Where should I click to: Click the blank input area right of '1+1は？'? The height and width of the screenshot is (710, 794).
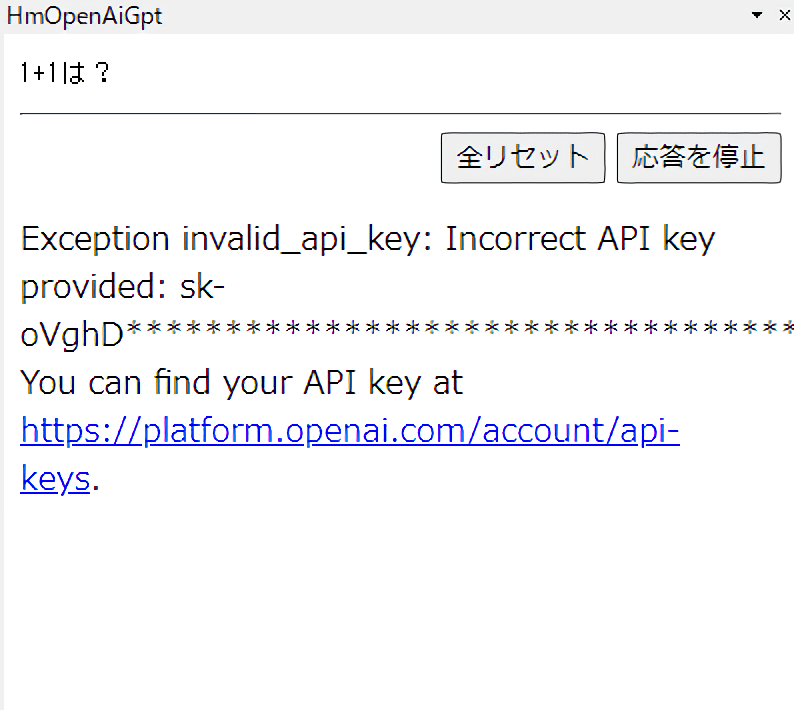(450, 74)
